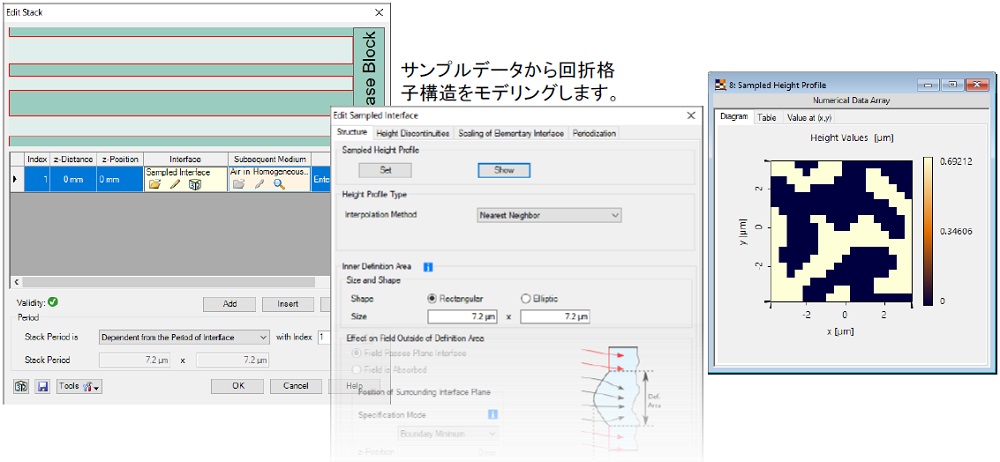Viewport: 1000px width, 462px height.
Task: Click the edit pencil icon under Sampled Interface
Action: (174, 184)
